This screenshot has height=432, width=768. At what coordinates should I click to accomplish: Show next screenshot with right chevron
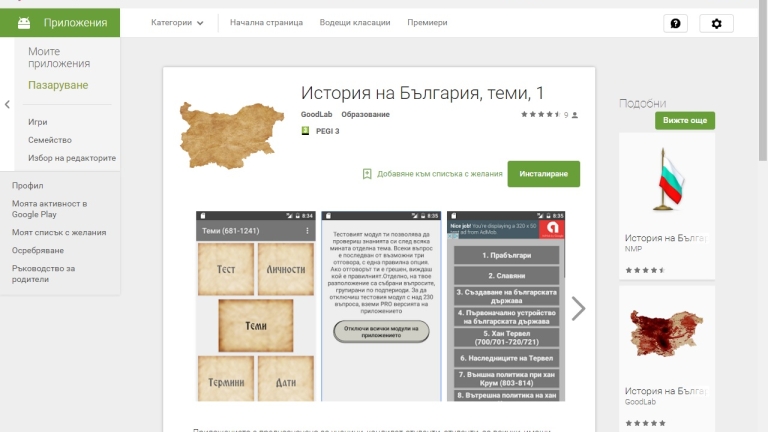[578, 309]
